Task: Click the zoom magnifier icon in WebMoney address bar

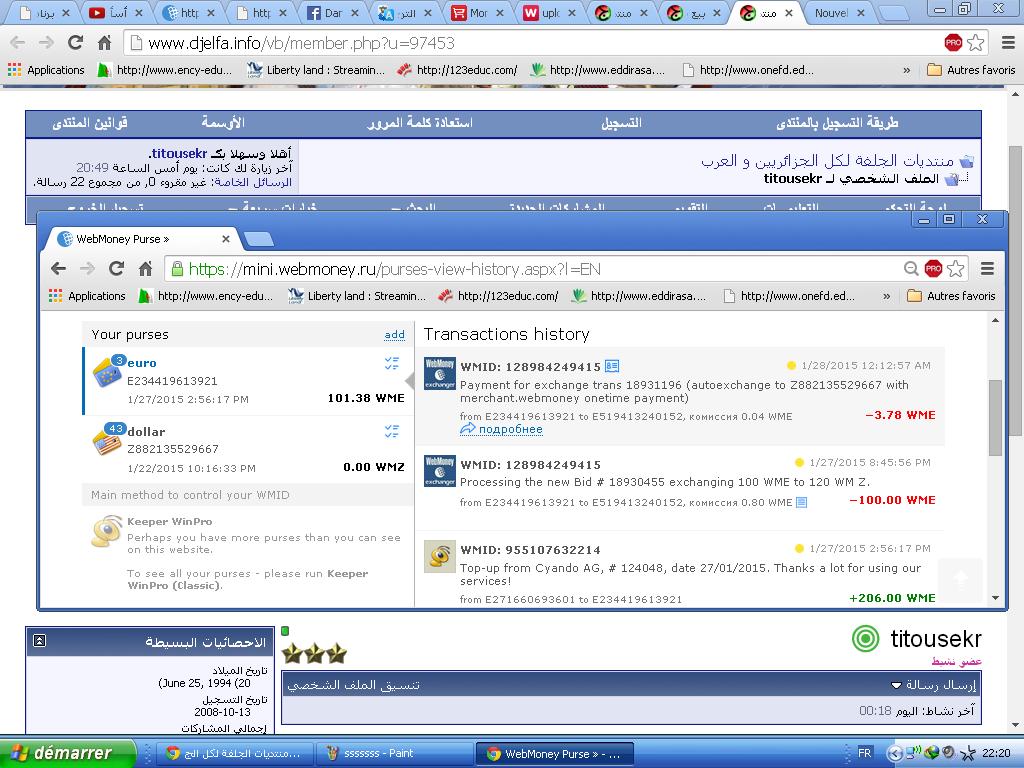Action: (x=911, y=268)
